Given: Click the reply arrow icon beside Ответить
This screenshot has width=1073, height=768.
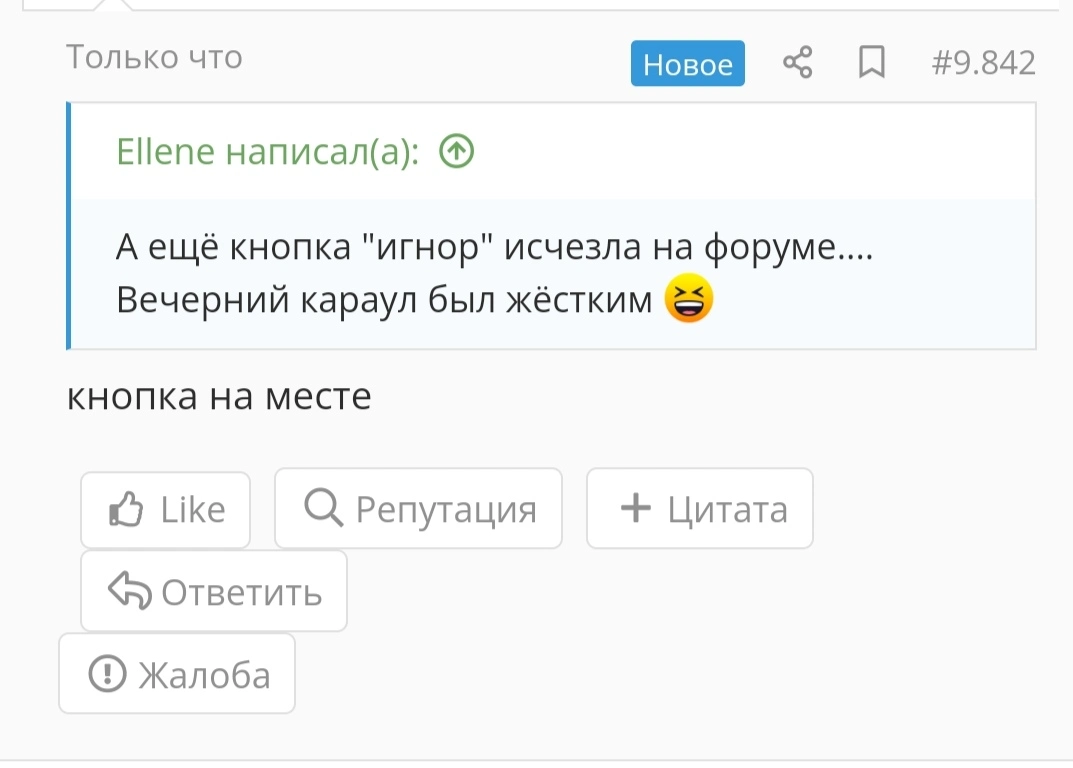Looking at the screenshot, I should (x=129, y=591).
